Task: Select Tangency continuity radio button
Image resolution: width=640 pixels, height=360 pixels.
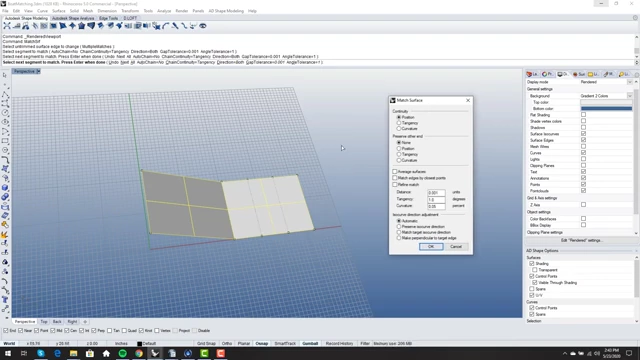Action: click(x=399, y=123)
